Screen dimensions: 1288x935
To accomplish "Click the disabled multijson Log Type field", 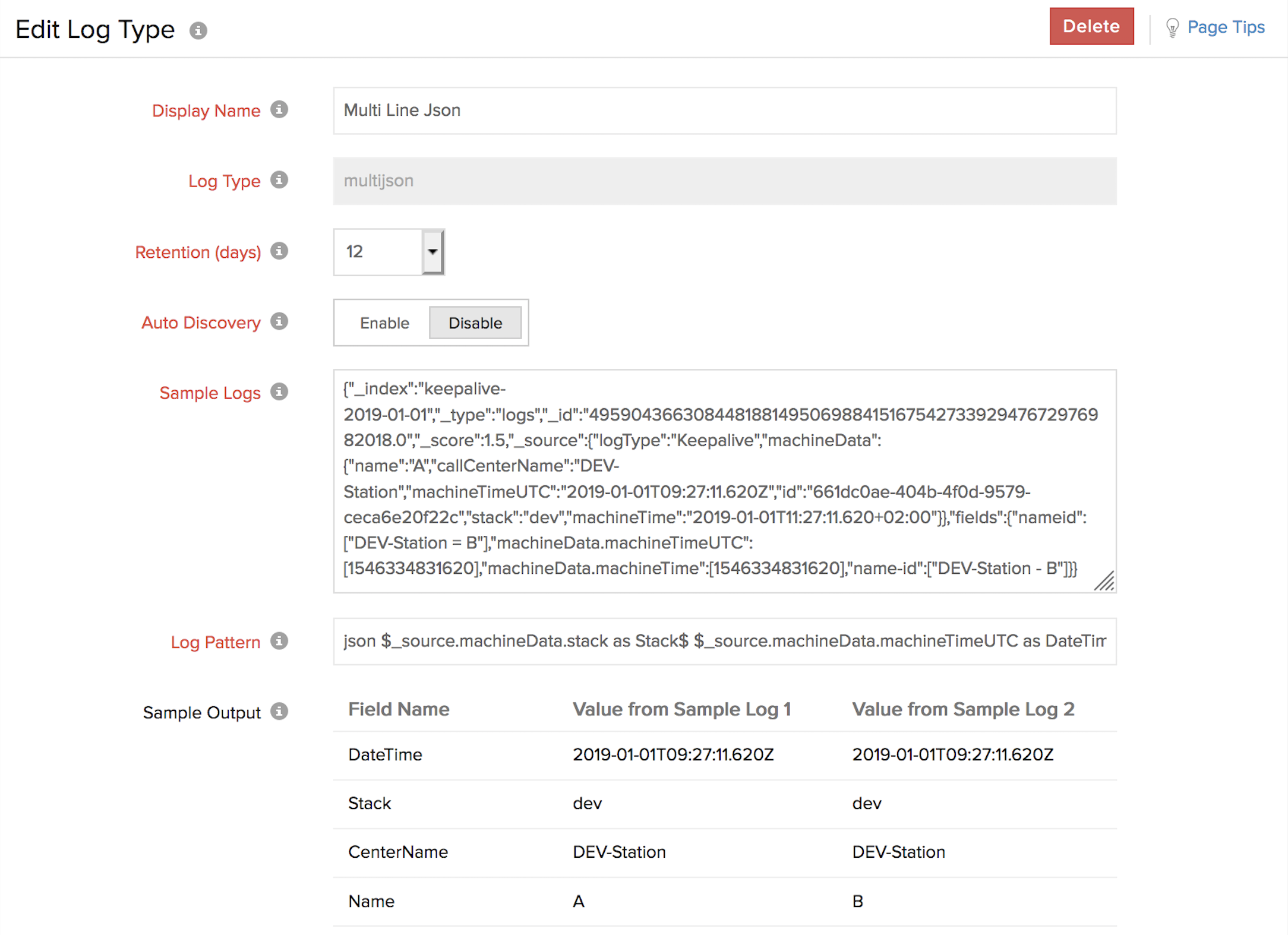I will pos(724,181).
